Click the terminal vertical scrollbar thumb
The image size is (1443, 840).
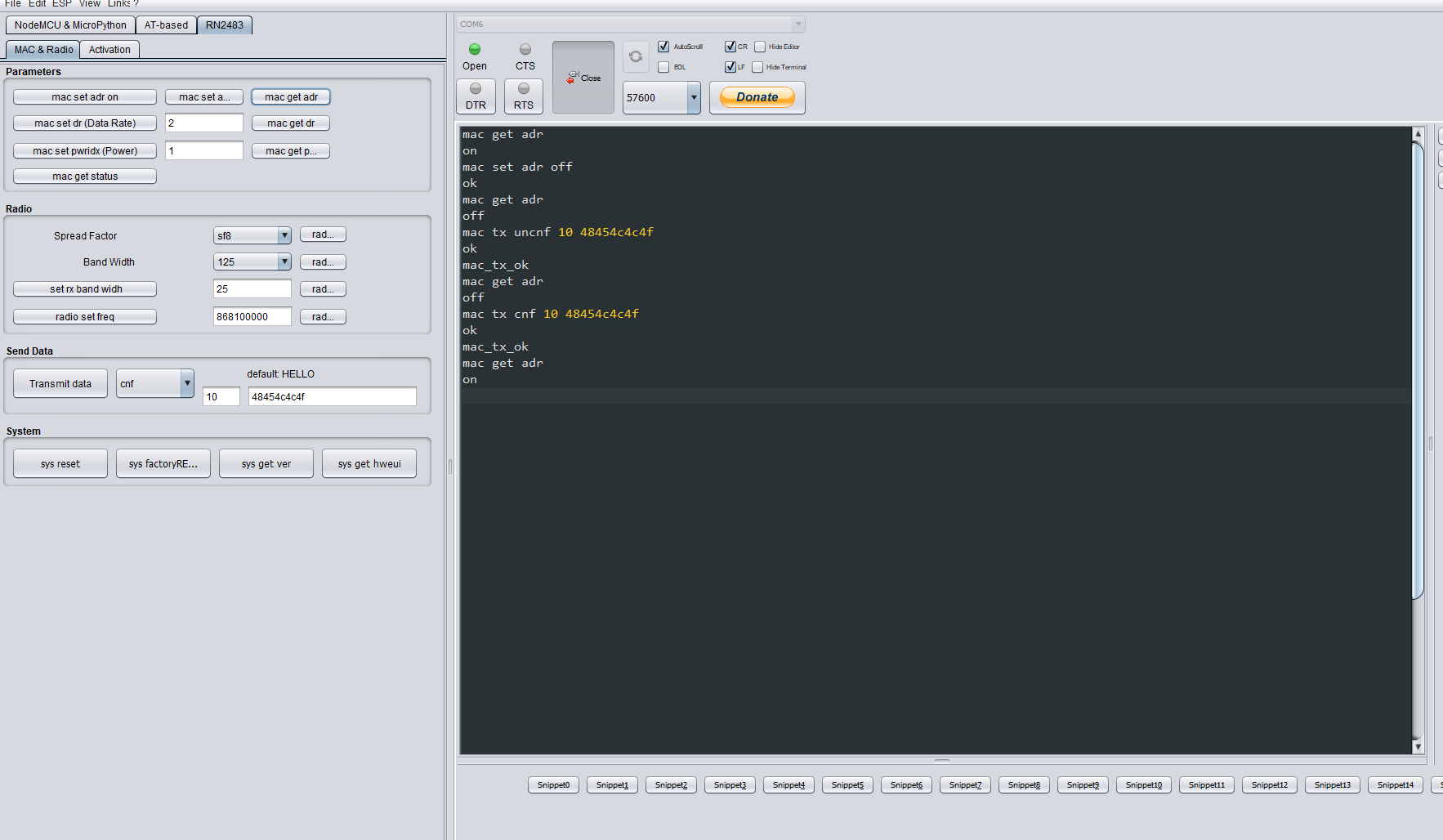(x=1418, y=371)
